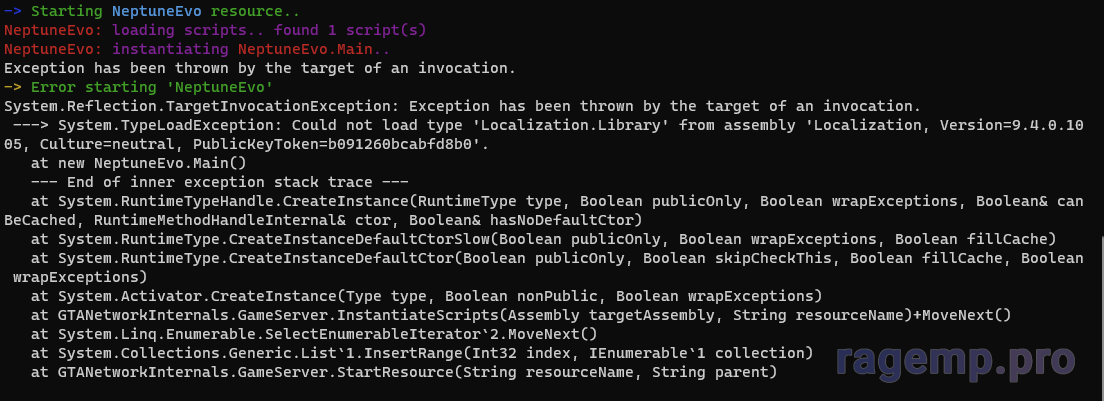
Task: Click the ragemp.pro watermark
Action: click(954, 360)
